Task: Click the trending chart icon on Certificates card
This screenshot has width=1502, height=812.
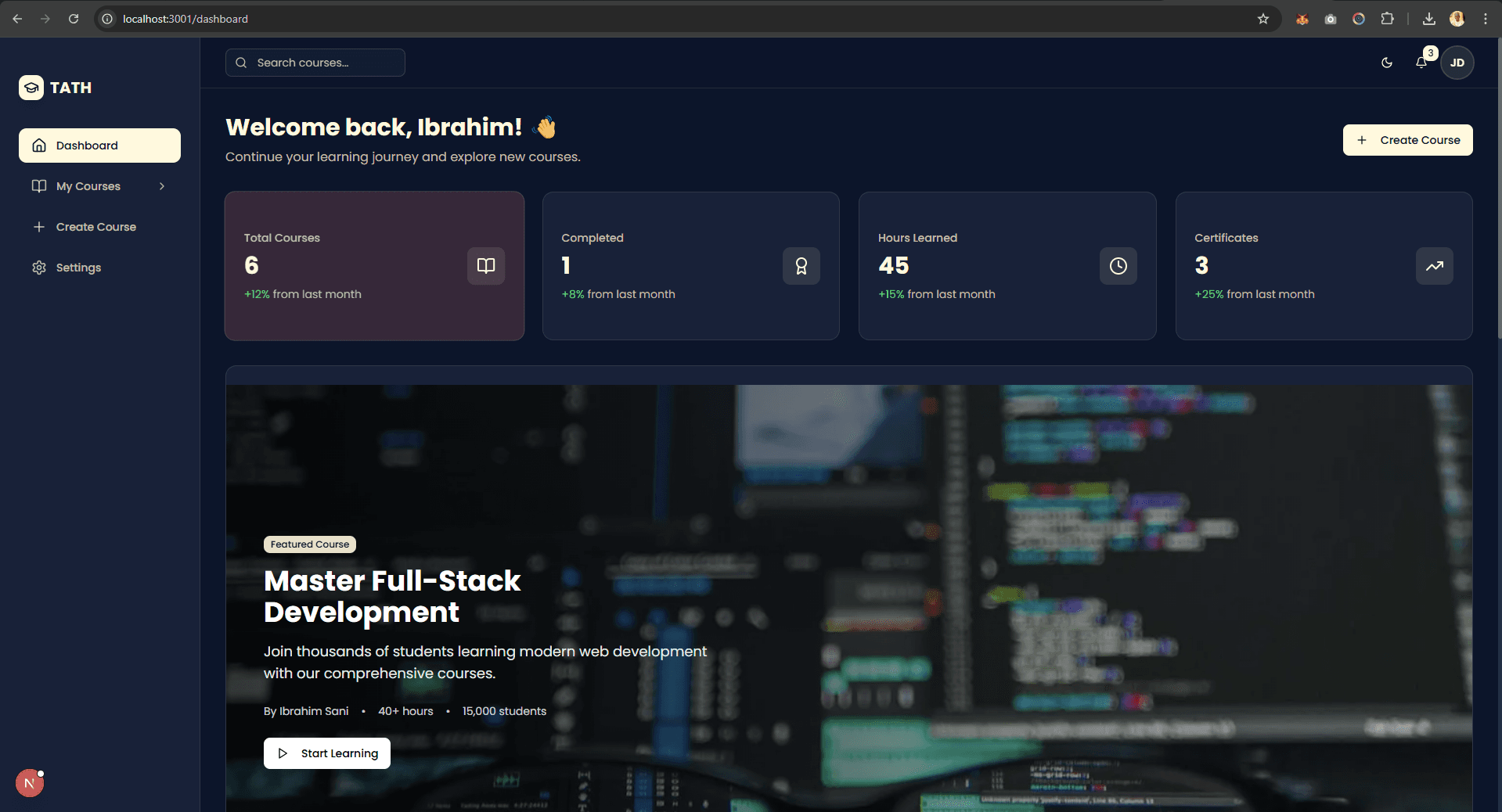Action: point(1434,266)
